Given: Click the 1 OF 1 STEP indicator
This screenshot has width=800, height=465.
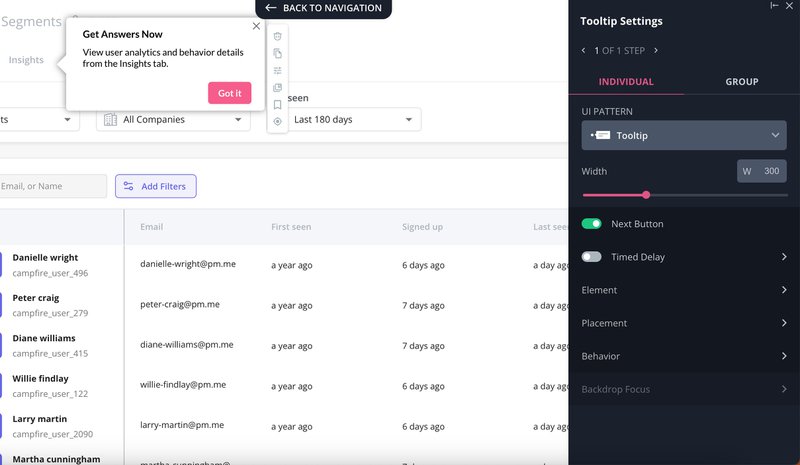Looking at the screenshot, I should coord(619,51).
